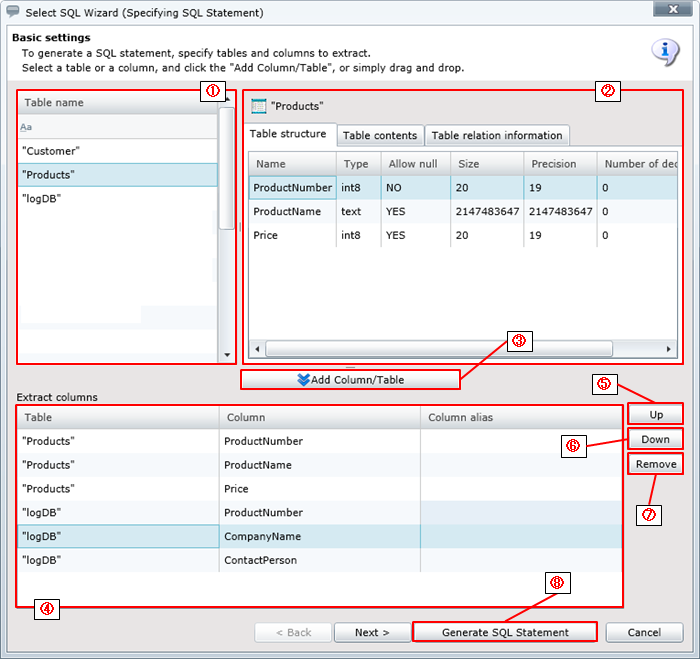Select the logDB CompanyName extract row
Viewport: 700px width, 659px height.
[x=264, y=537]
